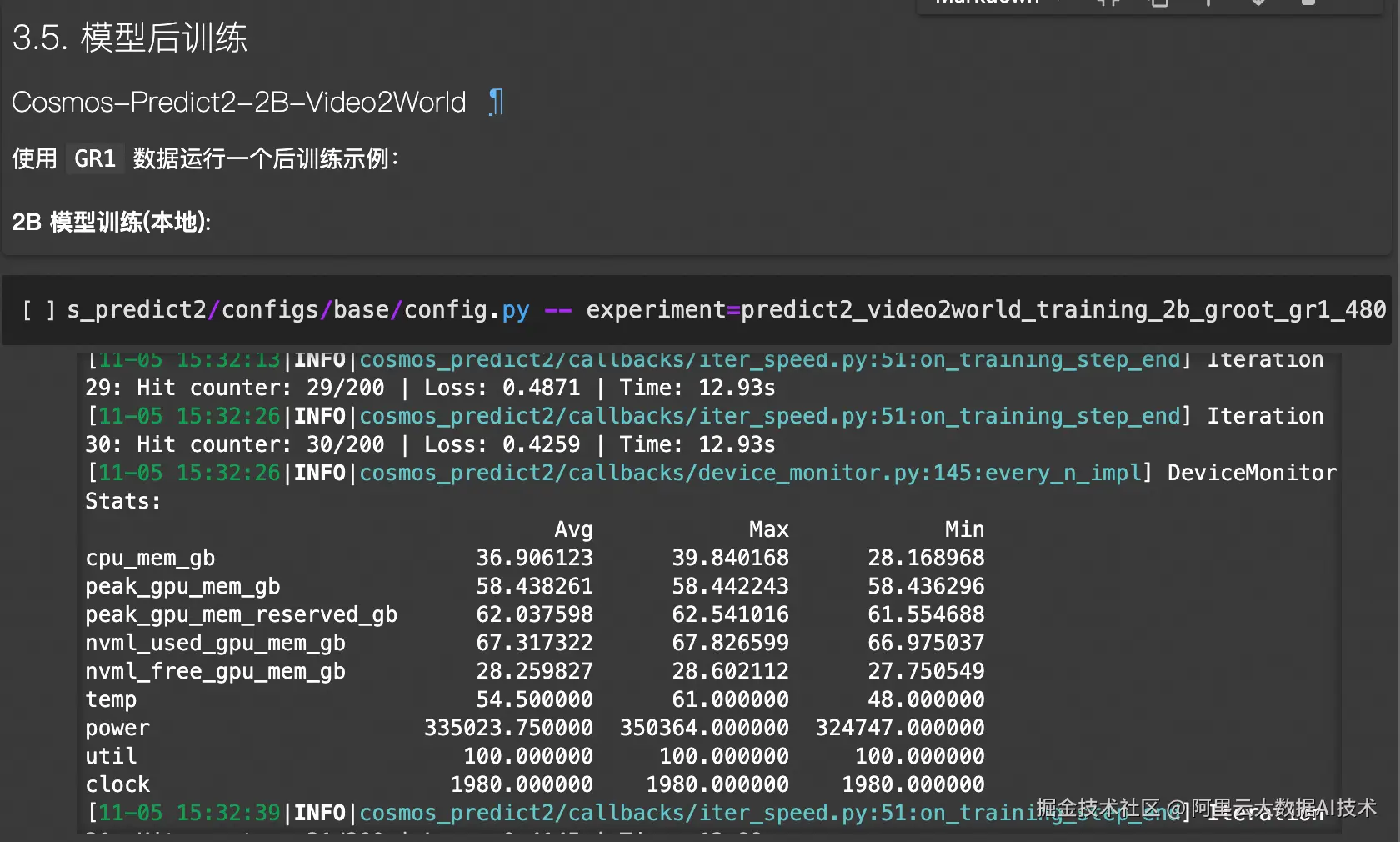Viewport: 1400px width, 842px height.
Task: Click 'experiment' keyword in the code cell
Action: 656,310
